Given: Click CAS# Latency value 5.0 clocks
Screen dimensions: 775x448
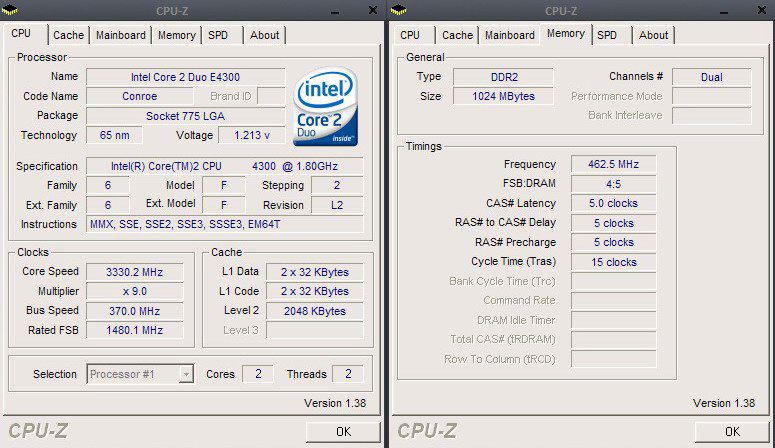Looking at the screenshot, I should point(613,203).
